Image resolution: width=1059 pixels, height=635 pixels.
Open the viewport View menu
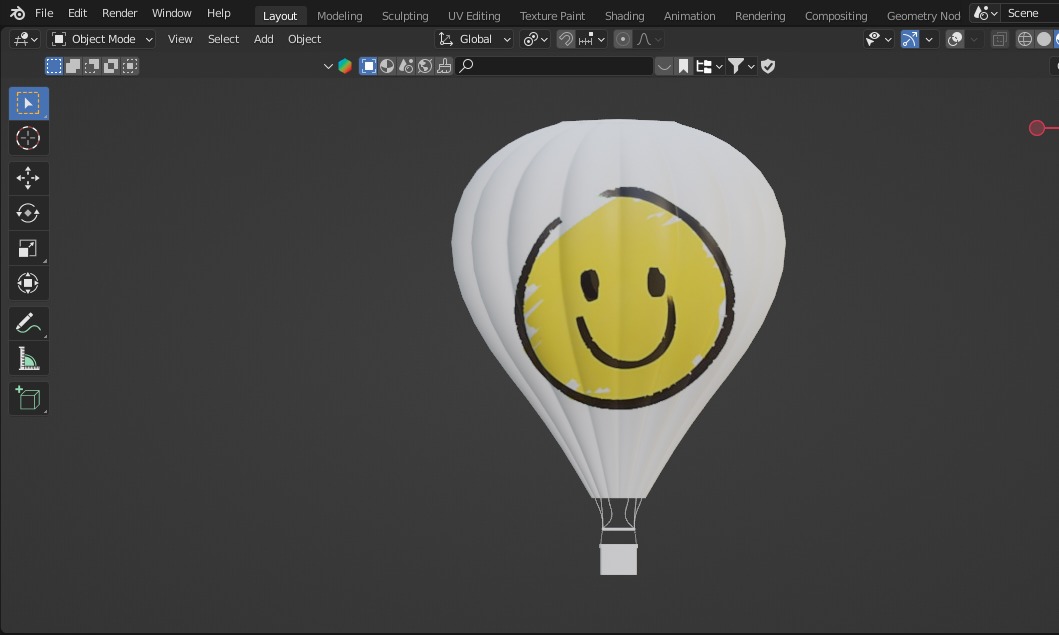coord(180,39)
